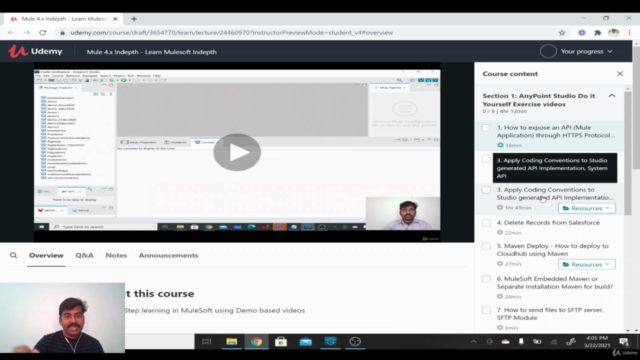
Task: Check lecture 5 Maven Deploy
Action: pos(486,246)
